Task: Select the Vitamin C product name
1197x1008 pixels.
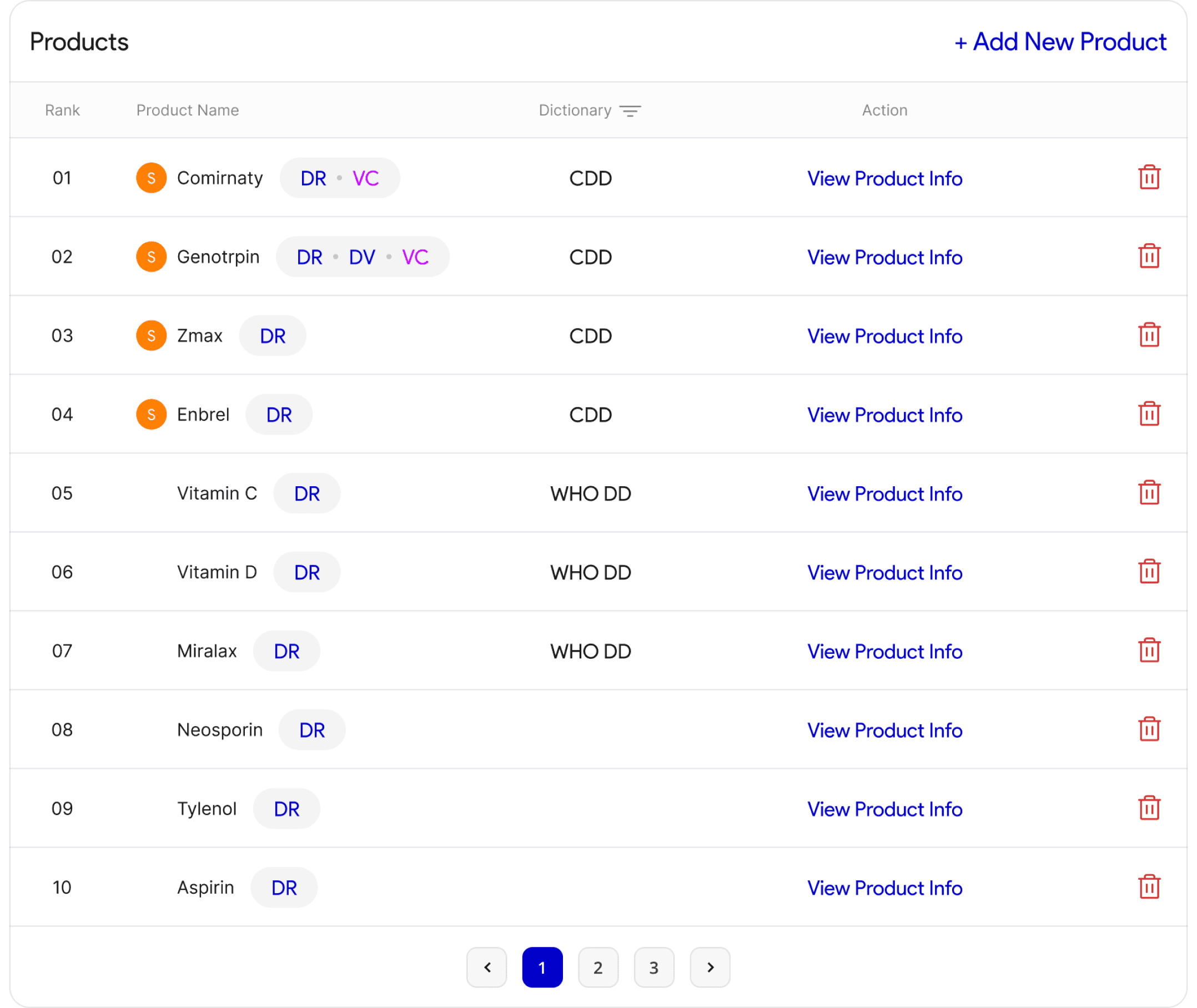Action: click(217, 493)
